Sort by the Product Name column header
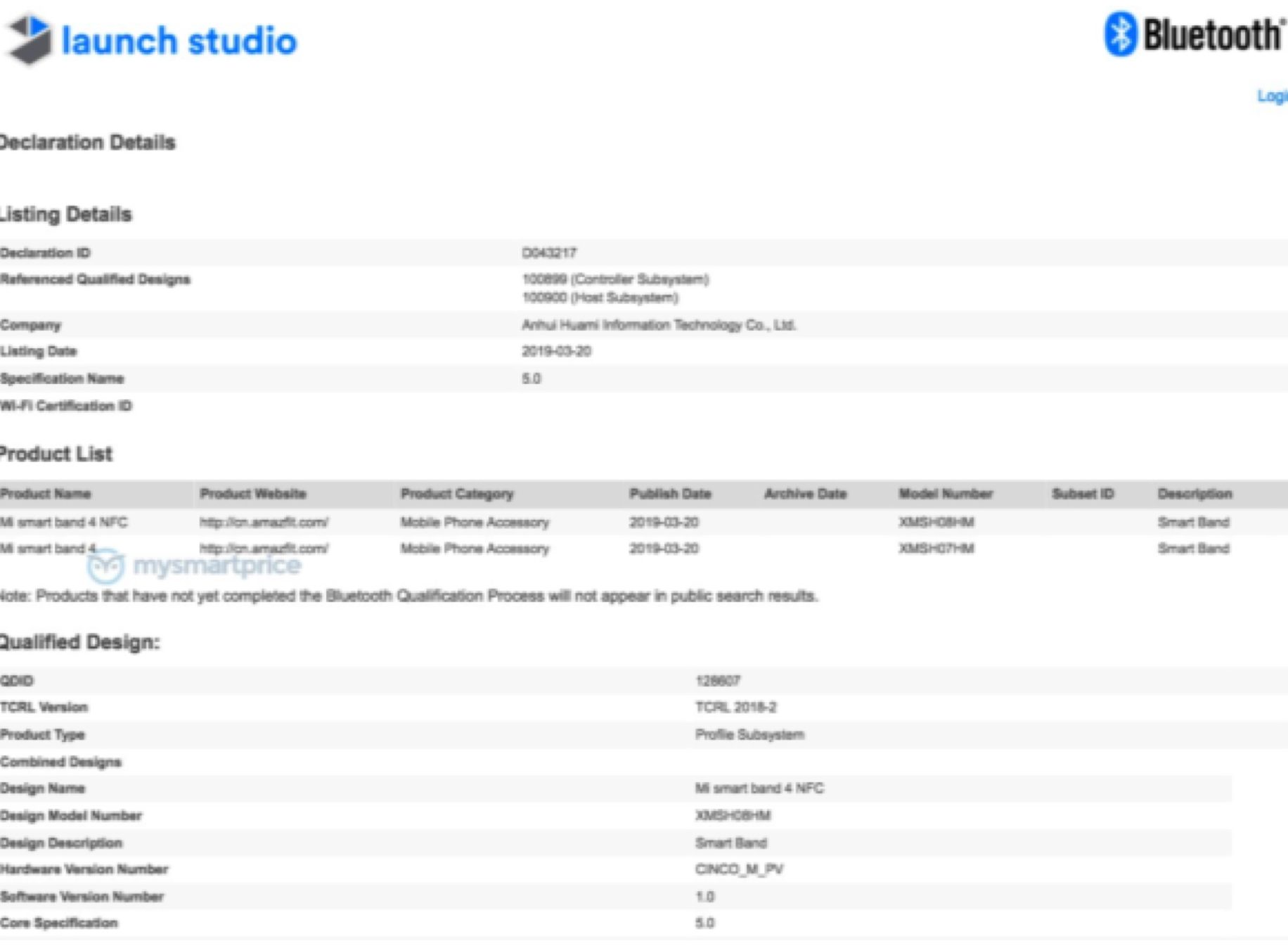The width and height of the screenshot is (1288, 946). pyautogui.click(x=46, y=494)
